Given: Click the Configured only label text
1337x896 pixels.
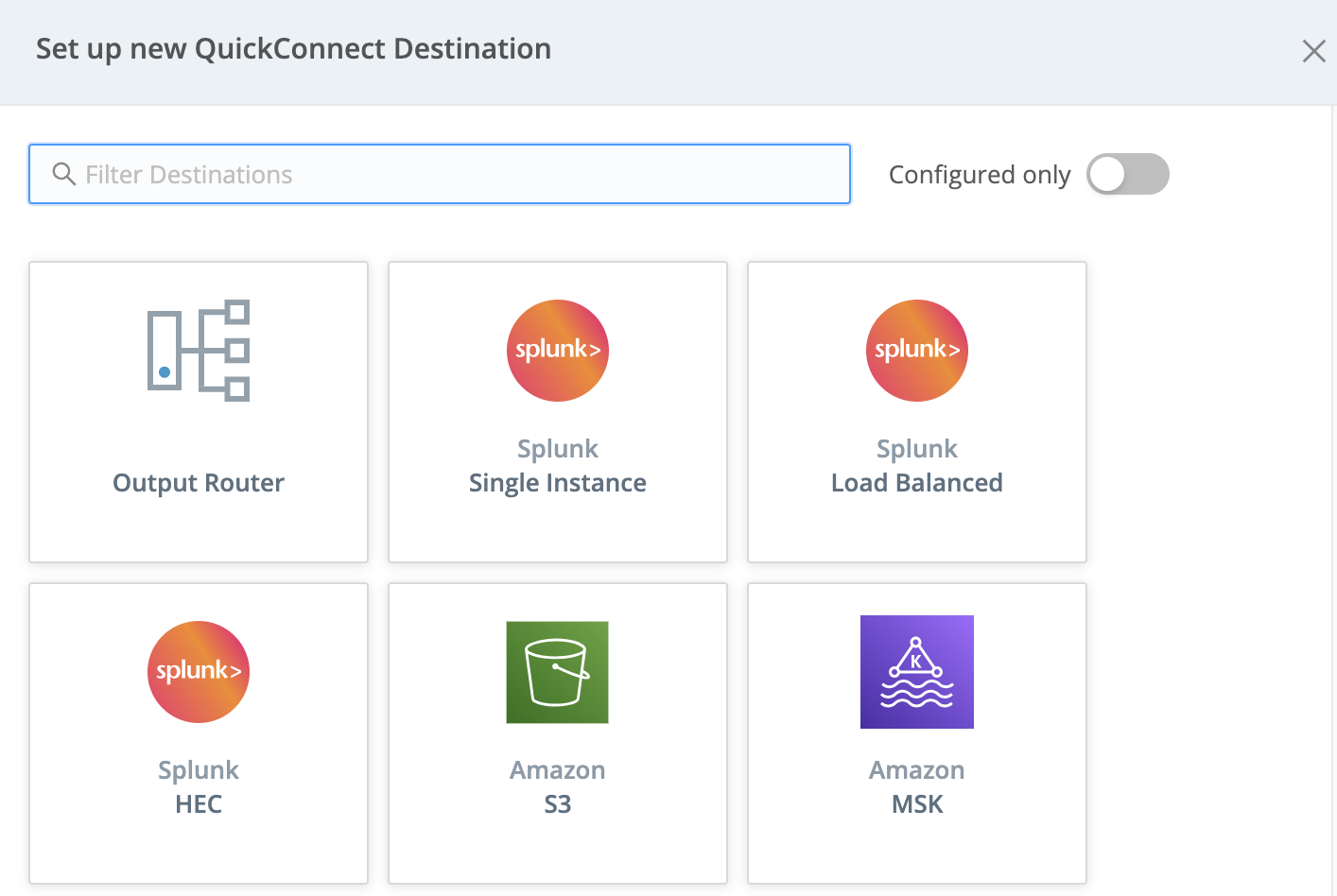Looking at the screenshot, I should pos(979,174).
